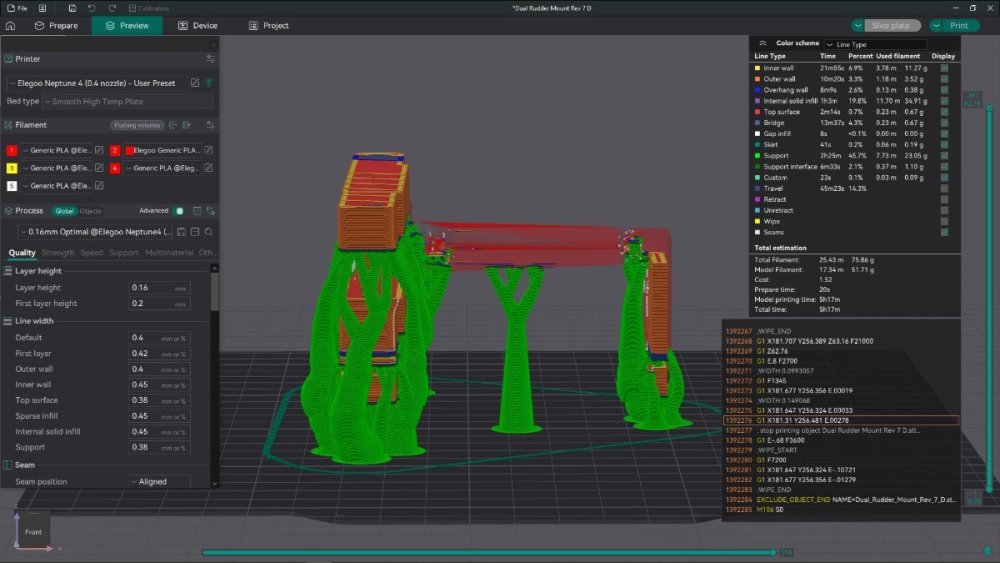1000x563 pixels.
Task: Click filament 3 yellow color swatch
Action: tap(11, 168)
